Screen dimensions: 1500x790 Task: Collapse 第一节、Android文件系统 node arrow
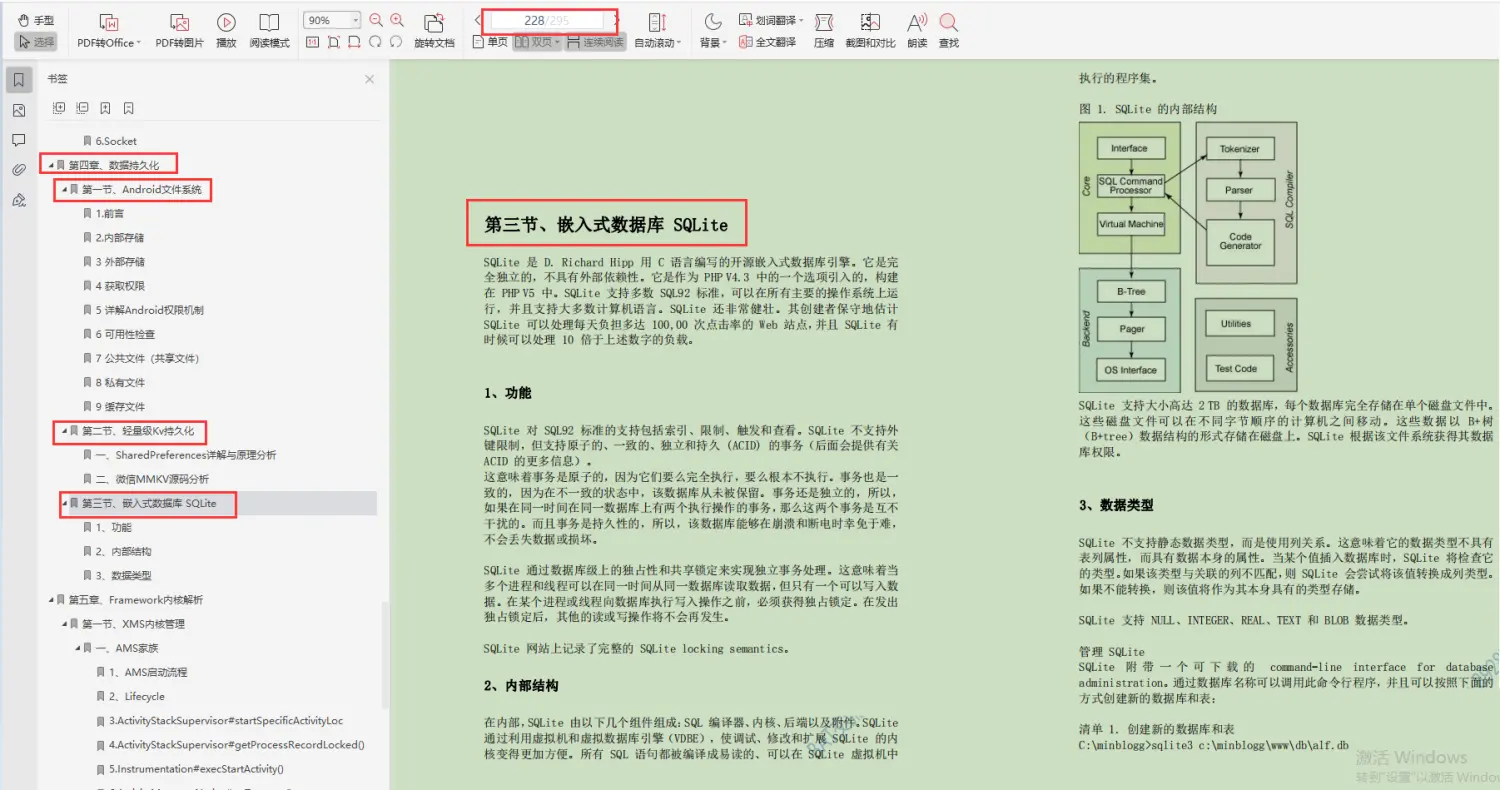point(64,189)
